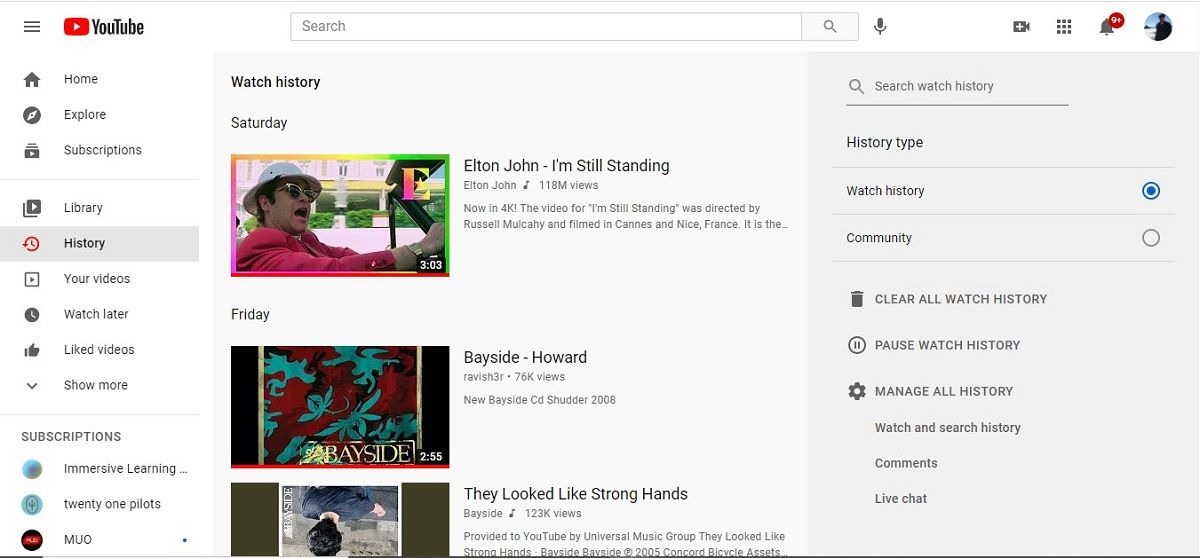
Task: Start voice search with microphone icon
Action: (x=880, y=27)
